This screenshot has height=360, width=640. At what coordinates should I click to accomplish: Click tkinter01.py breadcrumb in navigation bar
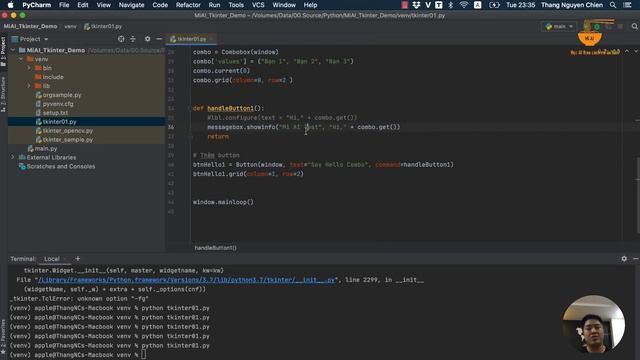click(103, 26)
